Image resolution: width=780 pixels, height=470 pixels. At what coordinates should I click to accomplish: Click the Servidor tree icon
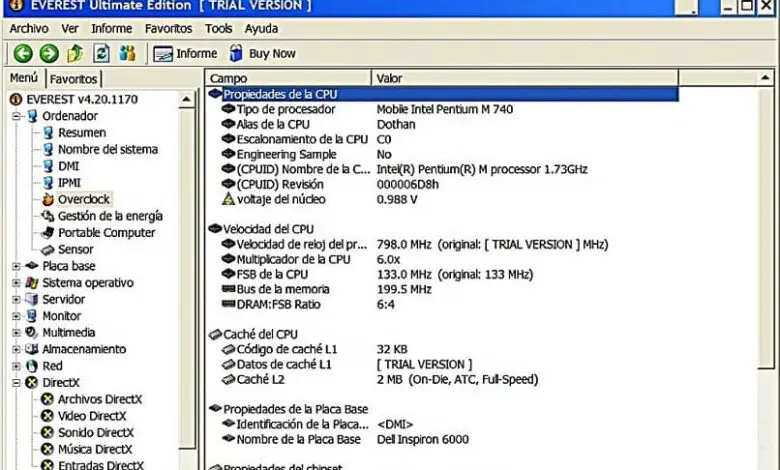32,299
